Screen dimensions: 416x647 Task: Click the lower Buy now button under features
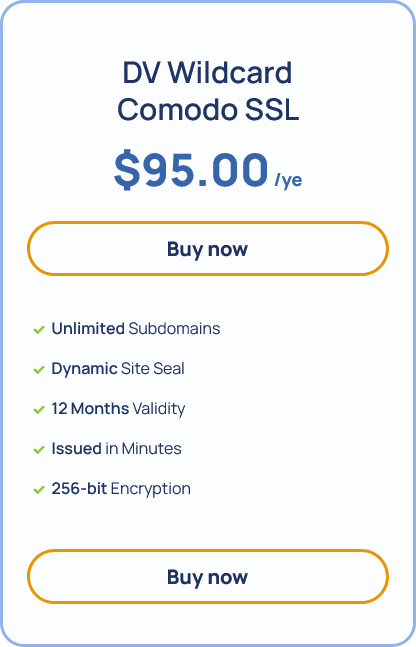tap(208, 576)
